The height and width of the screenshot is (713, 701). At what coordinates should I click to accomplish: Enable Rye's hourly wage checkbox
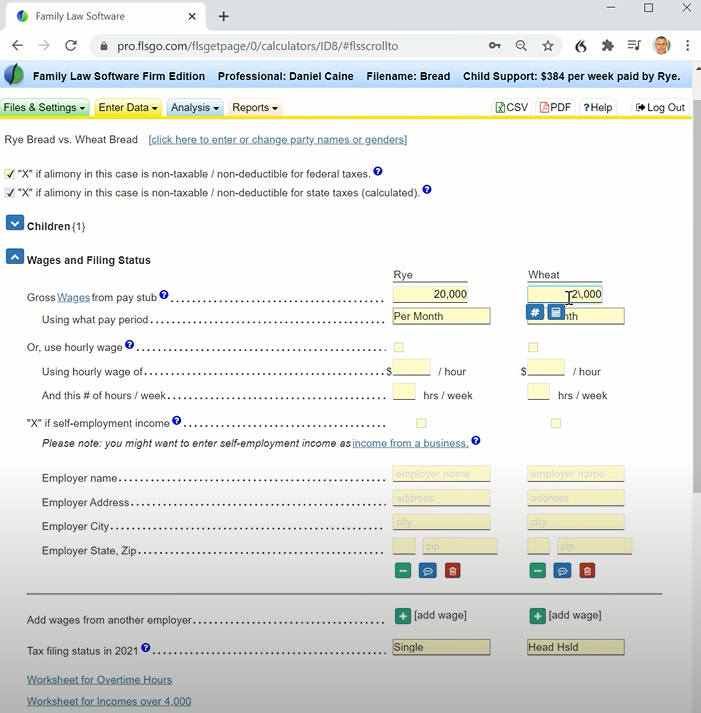coord(399,347)
